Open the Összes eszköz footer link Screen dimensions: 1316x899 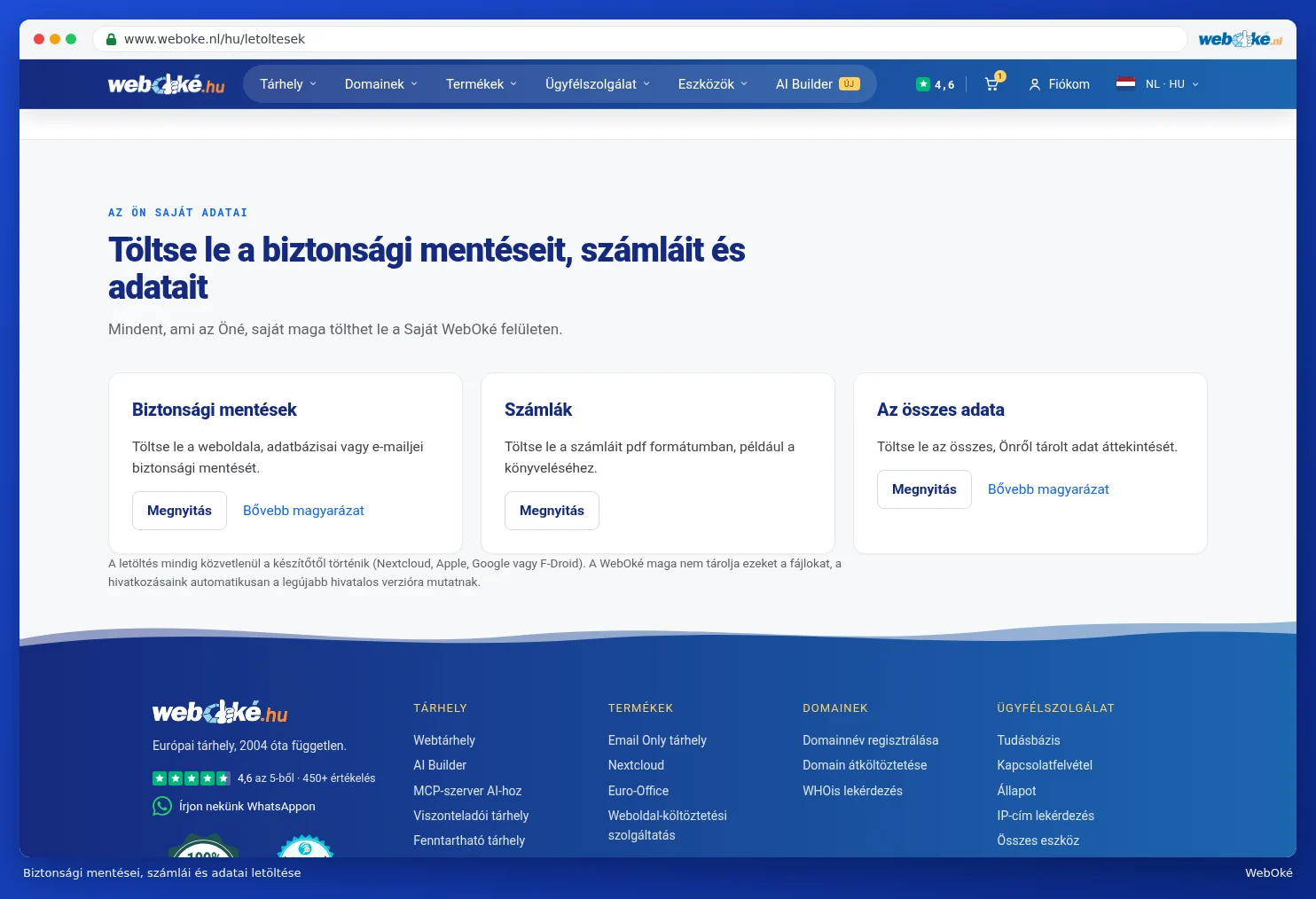point(1038,840)
